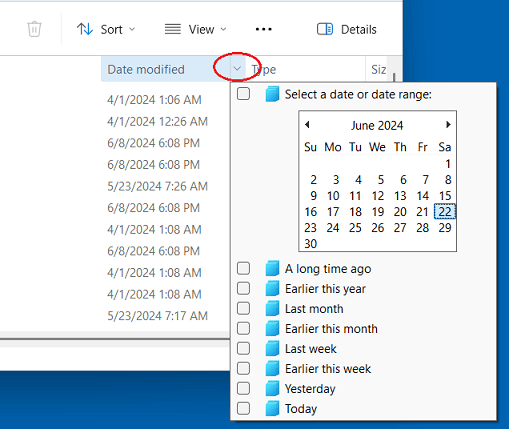Viewport: 509px width, 429px height.
Task: Toggle the Details pane icon
Action: (325, 29)
